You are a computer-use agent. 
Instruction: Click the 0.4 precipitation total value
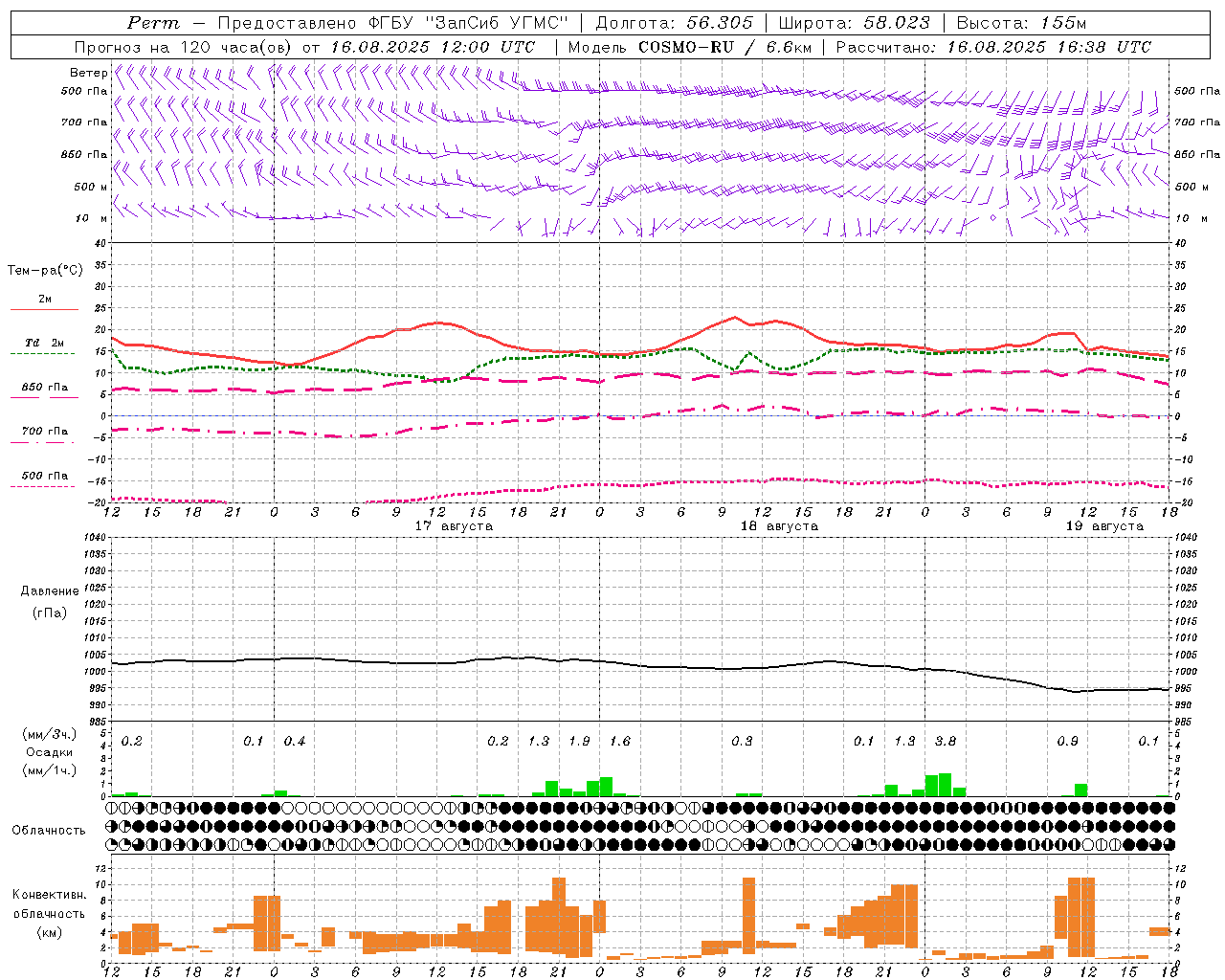point(295,742)
